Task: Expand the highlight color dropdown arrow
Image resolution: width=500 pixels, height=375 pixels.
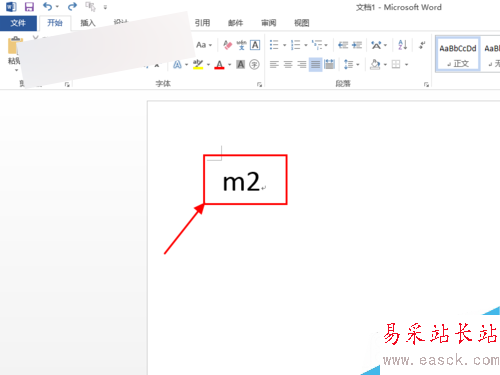Action: 208,65
